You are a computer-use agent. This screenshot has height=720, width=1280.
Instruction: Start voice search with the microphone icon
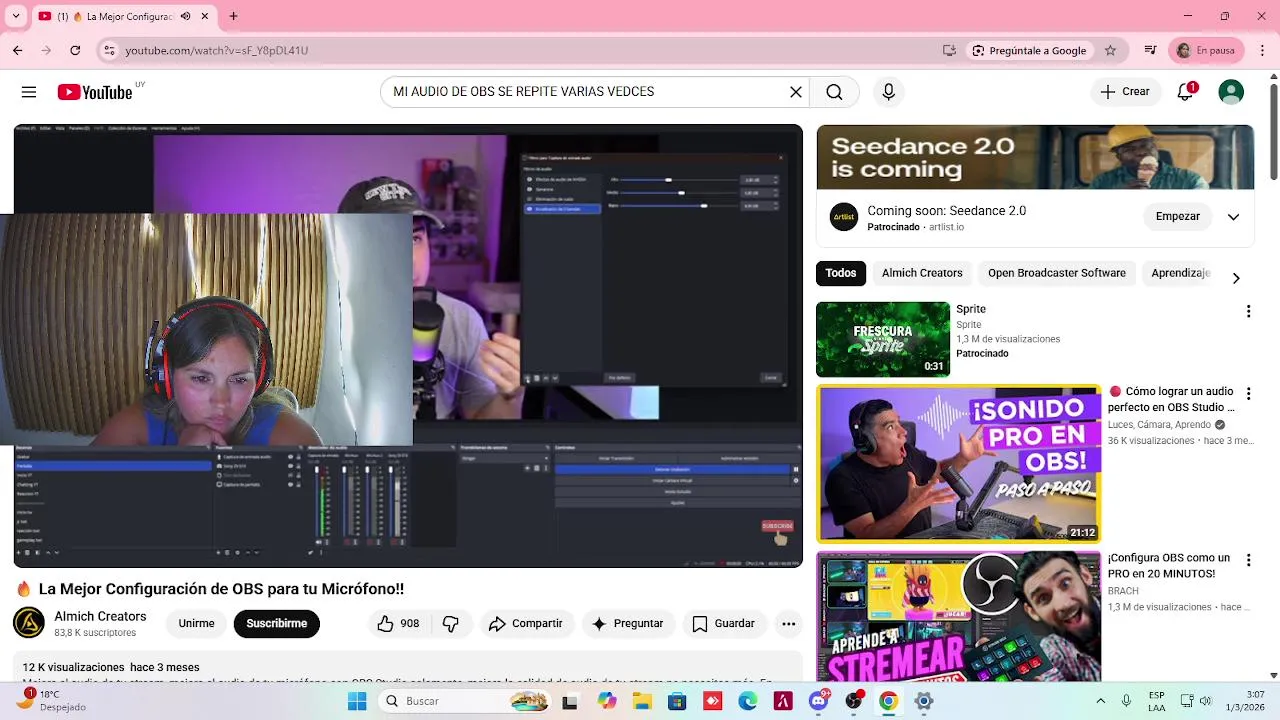pyautogui.click(x=889, y=92)
